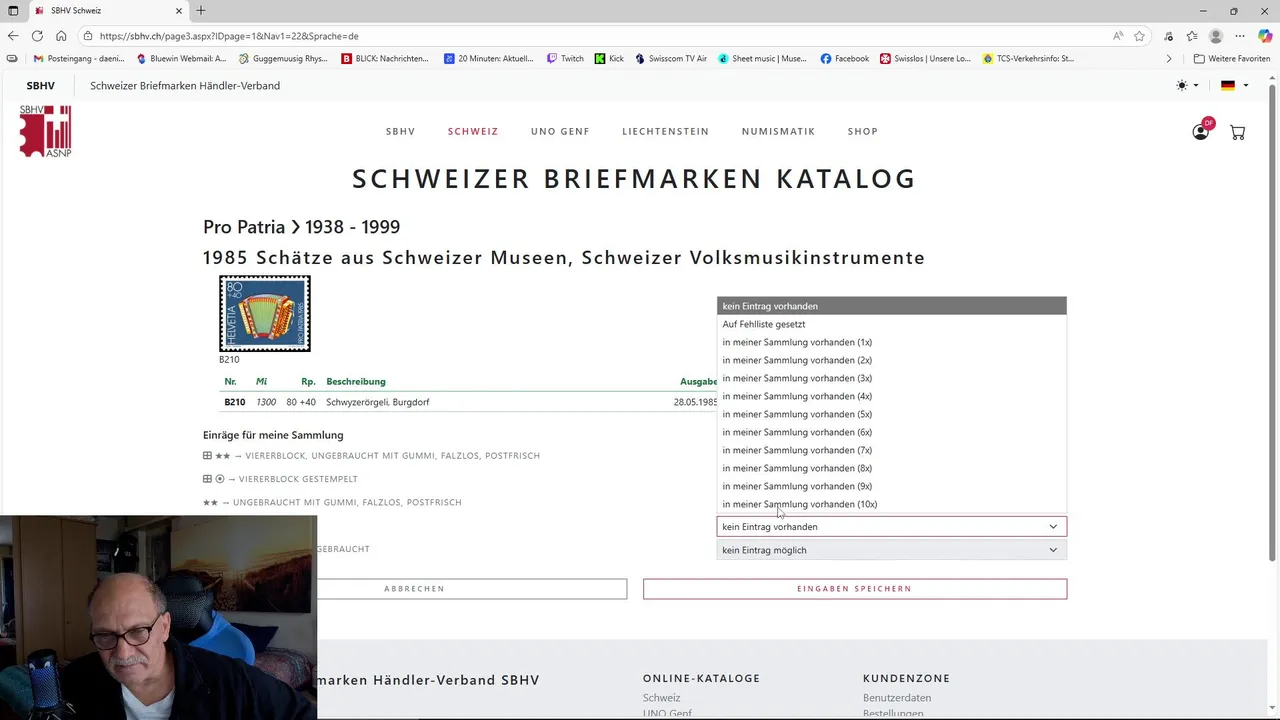Open the LIECHTENSTEIN navigation item
1280x720 pixels.
(665, 131)
